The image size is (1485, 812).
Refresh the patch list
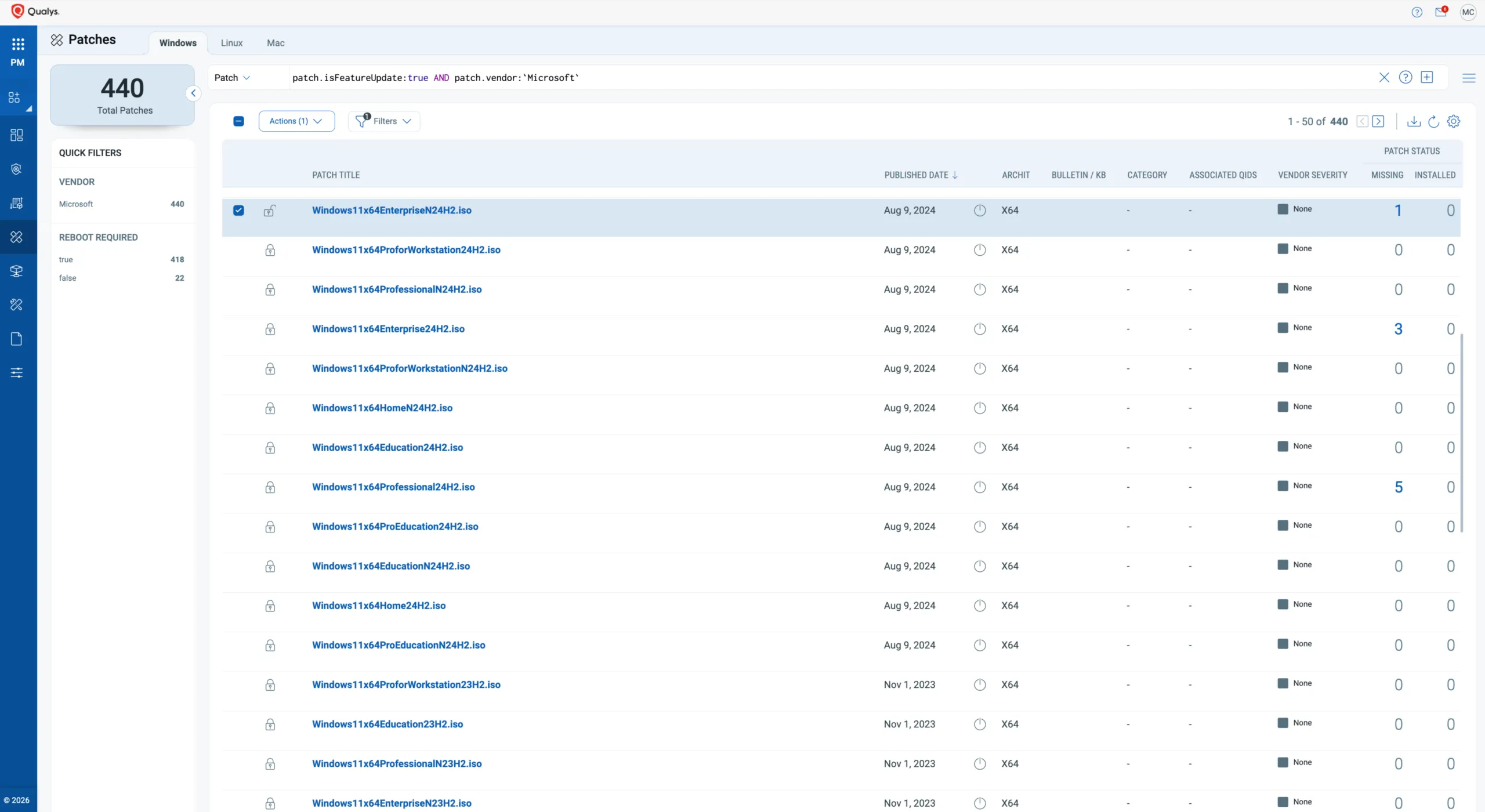(1433, 121)
